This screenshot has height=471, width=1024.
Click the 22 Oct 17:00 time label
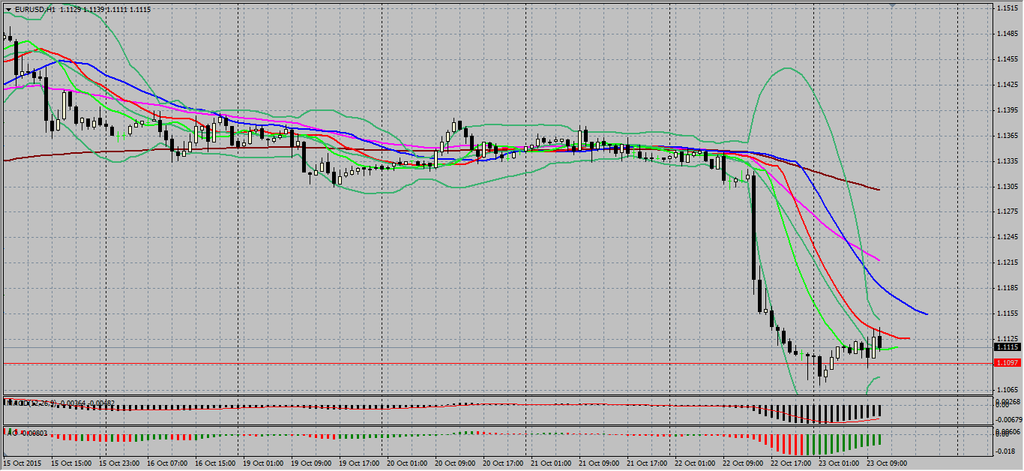[x=790, y=463]
